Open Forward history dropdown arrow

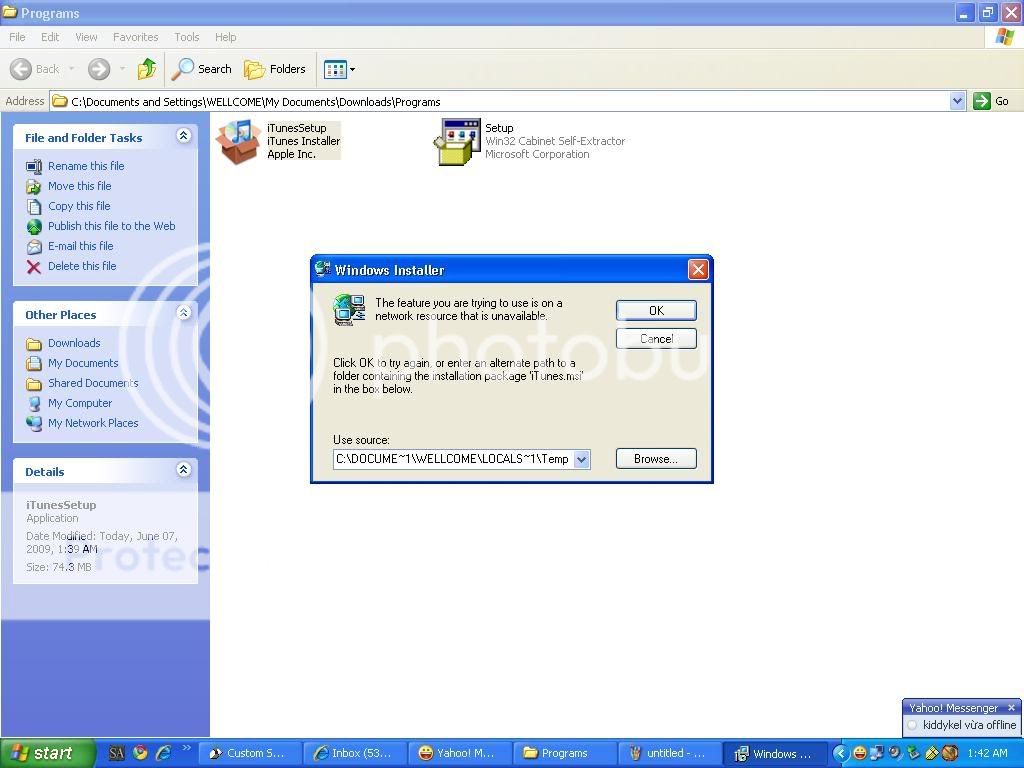click(x=122, y=69)
